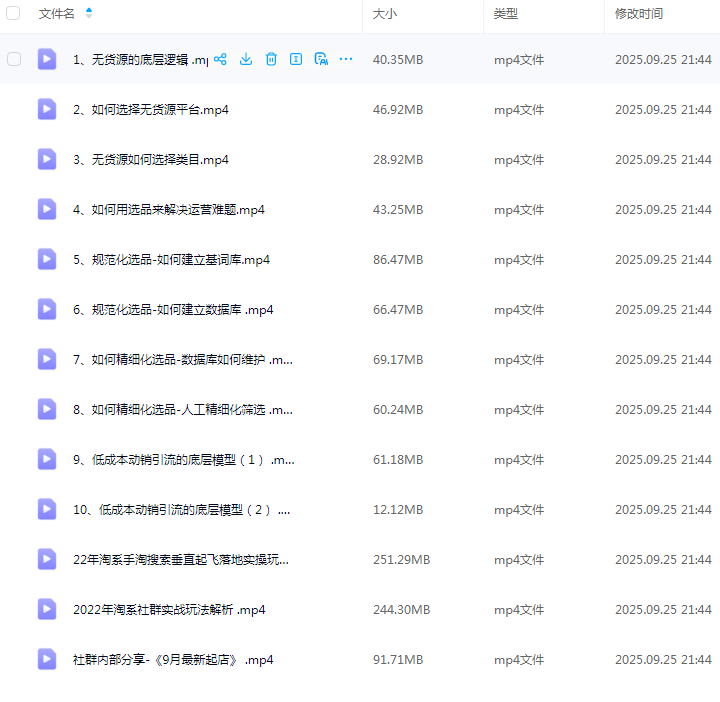Click the download icon on the first file

pos(246,59)
